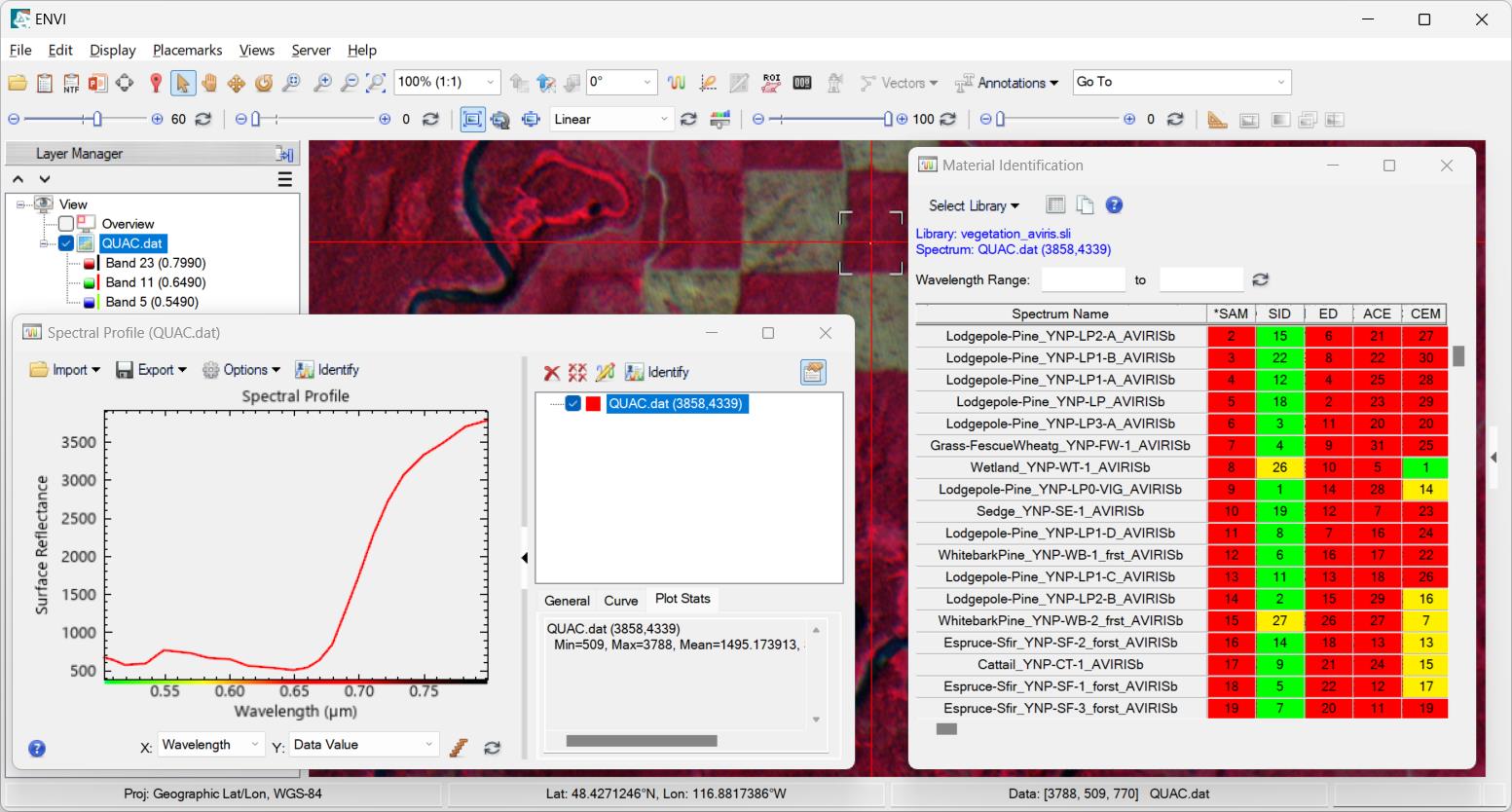This screenshot has width=1512, height=812.
Task: Click the first Wavelength Range input field
Action: 1084,280
